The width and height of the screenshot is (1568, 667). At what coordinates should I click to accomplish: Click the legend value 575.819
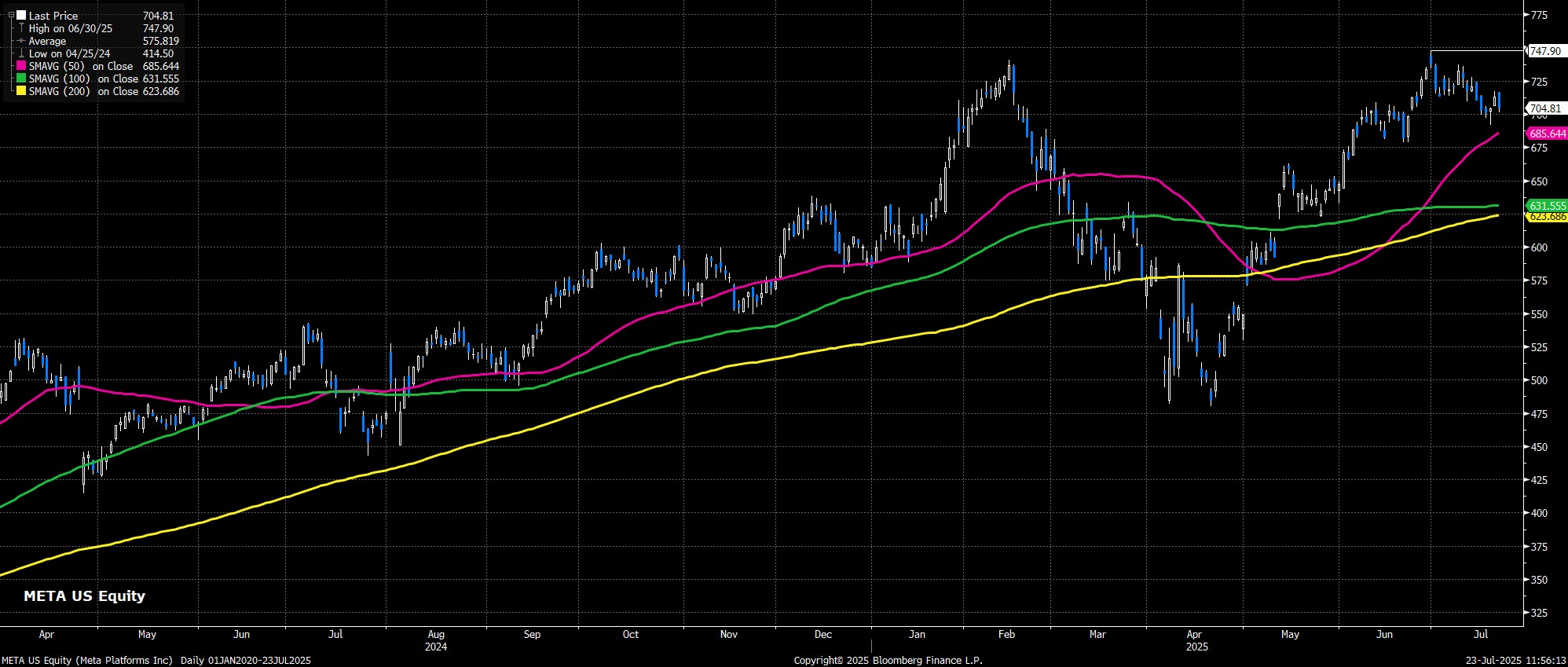click(x=161, y=41)
